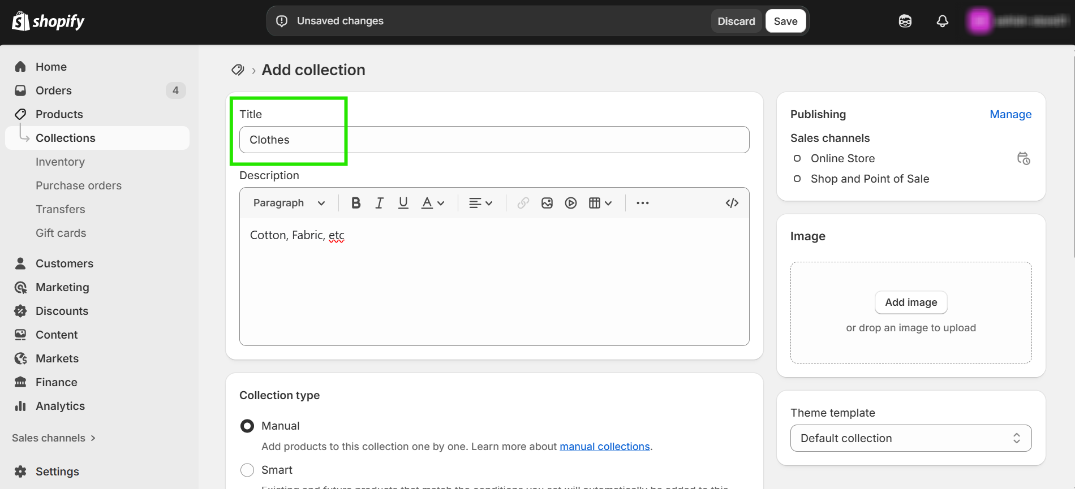Viewport: 1075px width, 489px height.
Task: Expand the Sales channels section
Action: tap(54, 438)
